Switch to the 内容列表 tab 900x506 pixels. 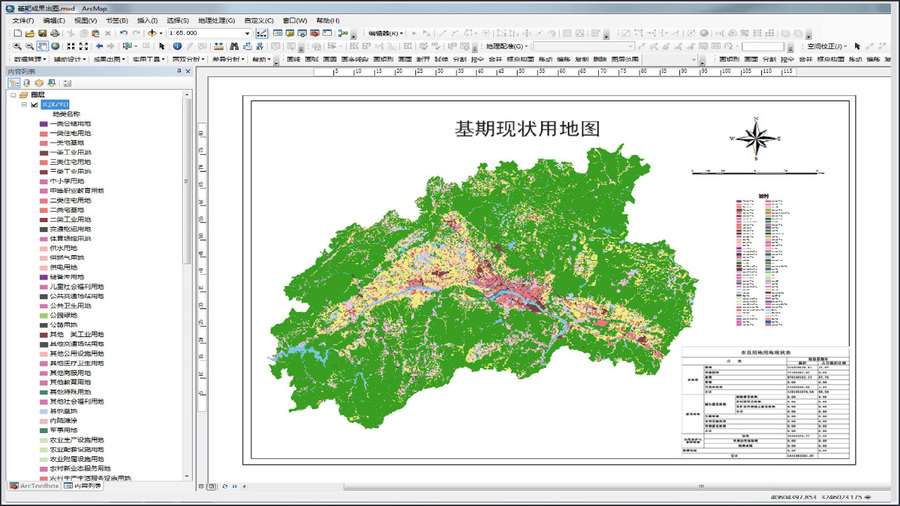pyautogui.click(x=83, y=486)
